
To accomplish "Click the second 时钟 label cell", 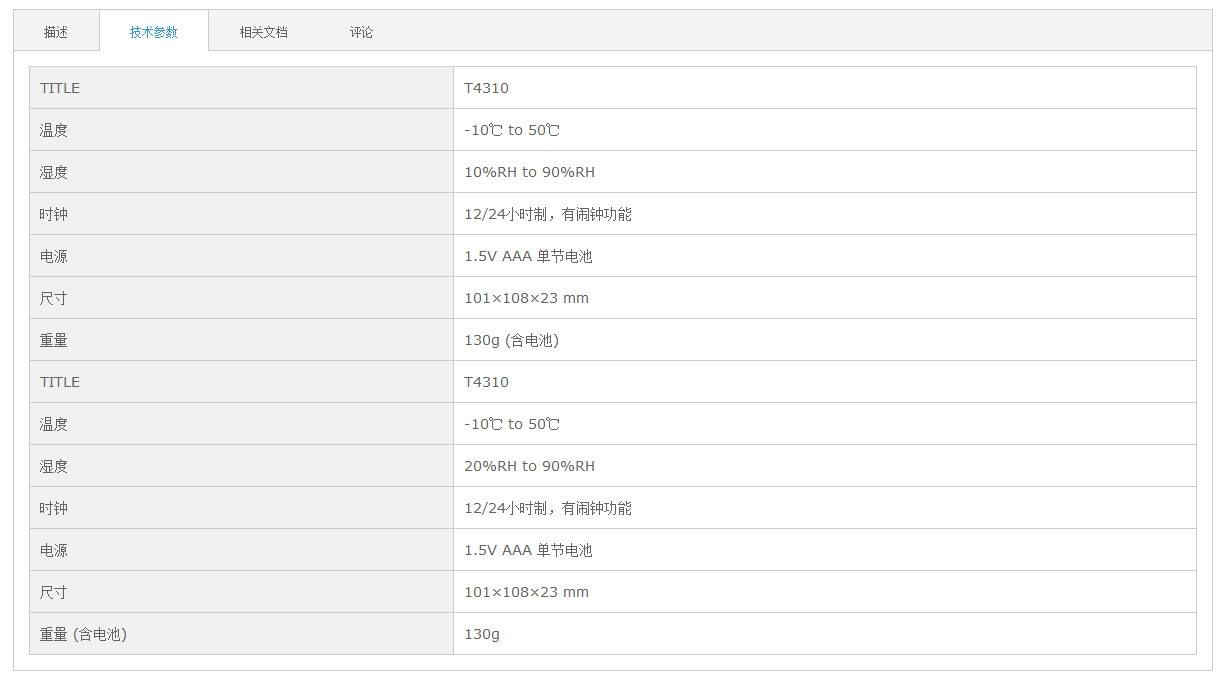I will pyautogui.click(x=241, y=508).
